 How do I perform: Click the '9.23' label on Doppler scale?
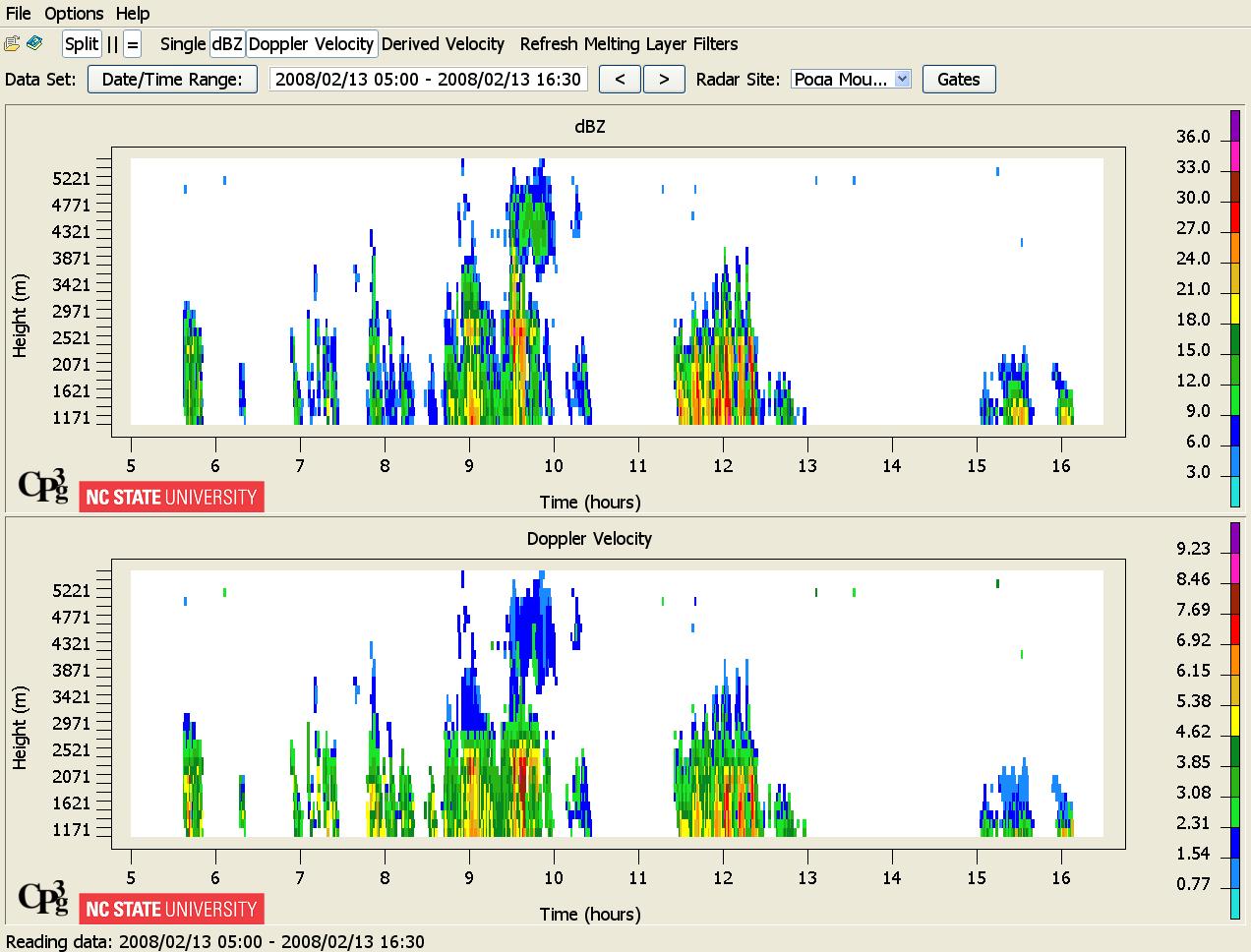pyautogui.click(x=1193, y=549)
